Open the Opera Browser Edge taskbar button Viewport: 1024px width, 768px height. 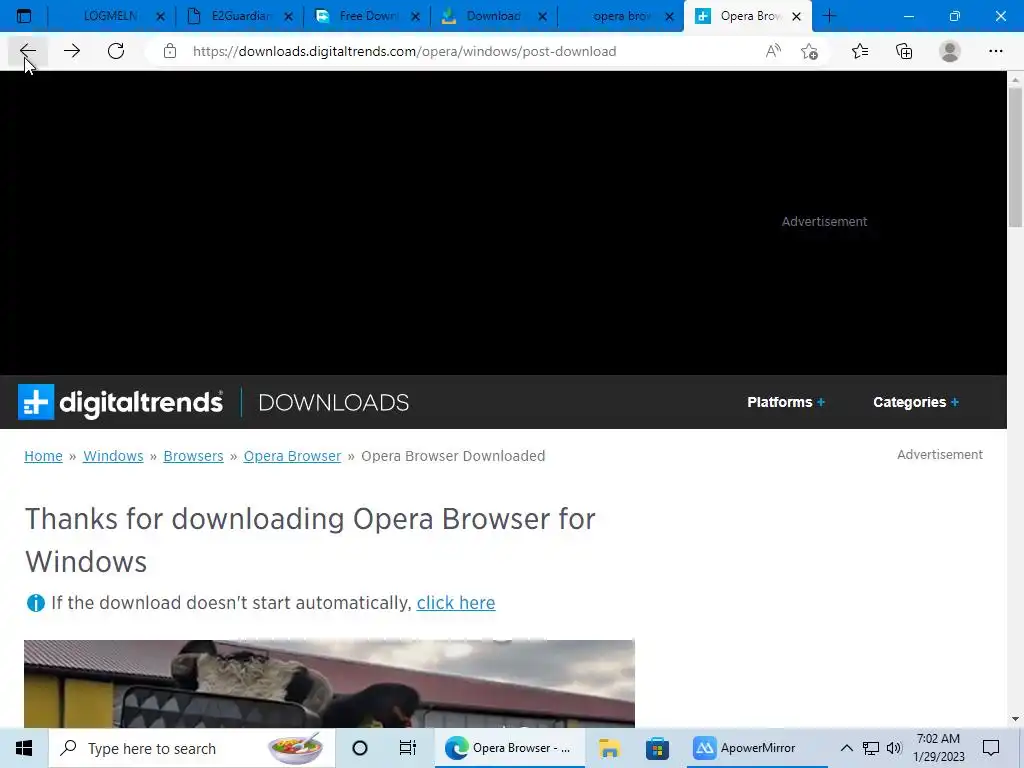509,748
